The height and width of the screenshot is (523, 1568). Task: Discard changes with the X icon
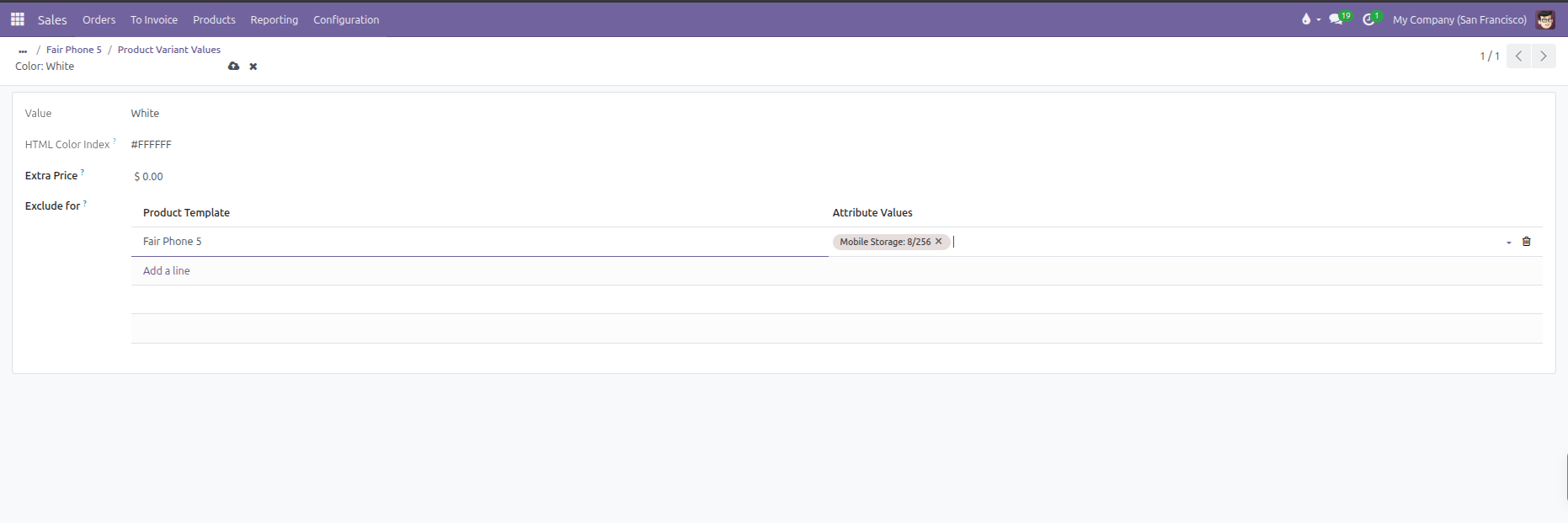pyautogui.click(x=253, y=67)
